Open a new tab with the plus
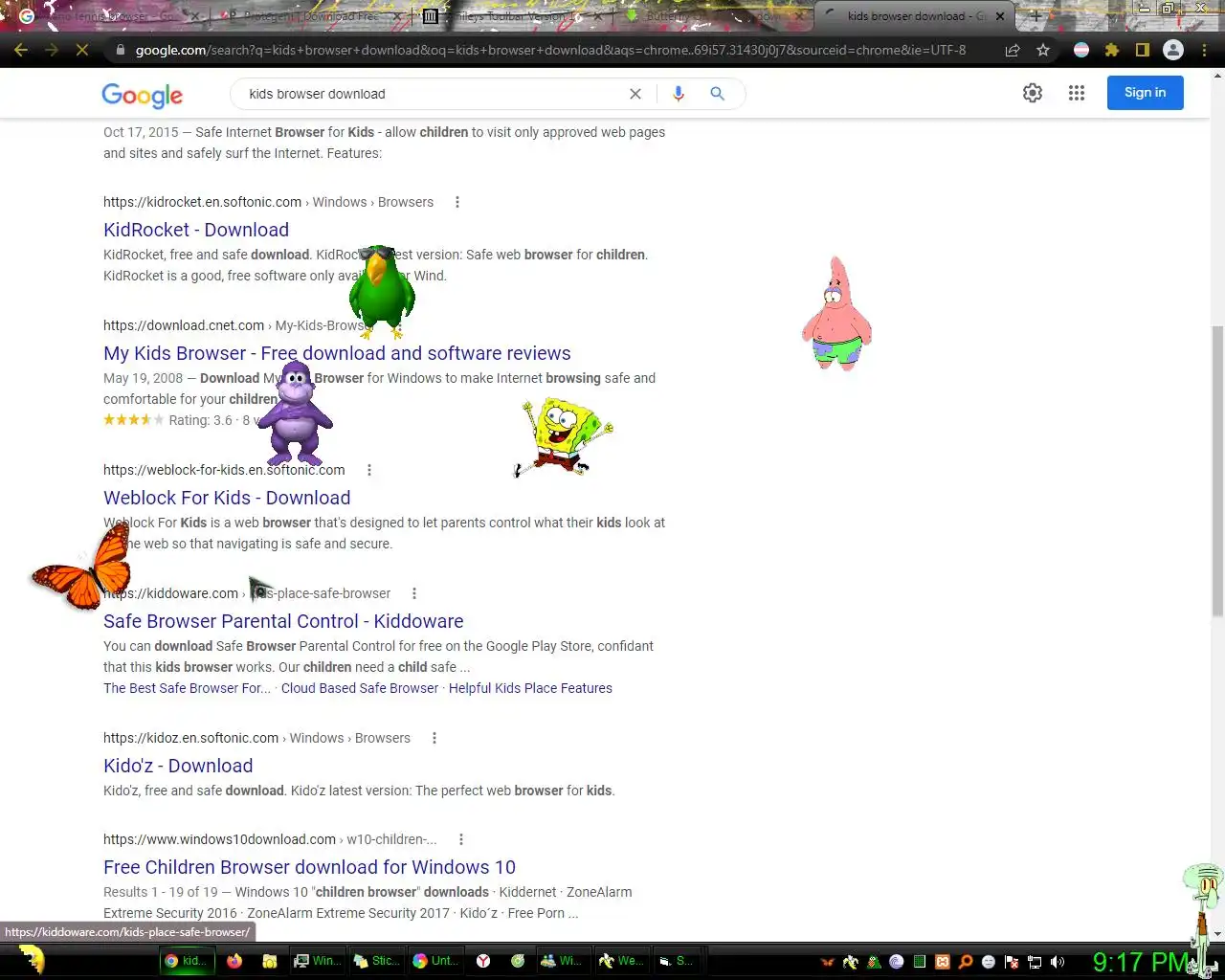The height and width of the screenshot is (980, 1225). [1036, 16]
